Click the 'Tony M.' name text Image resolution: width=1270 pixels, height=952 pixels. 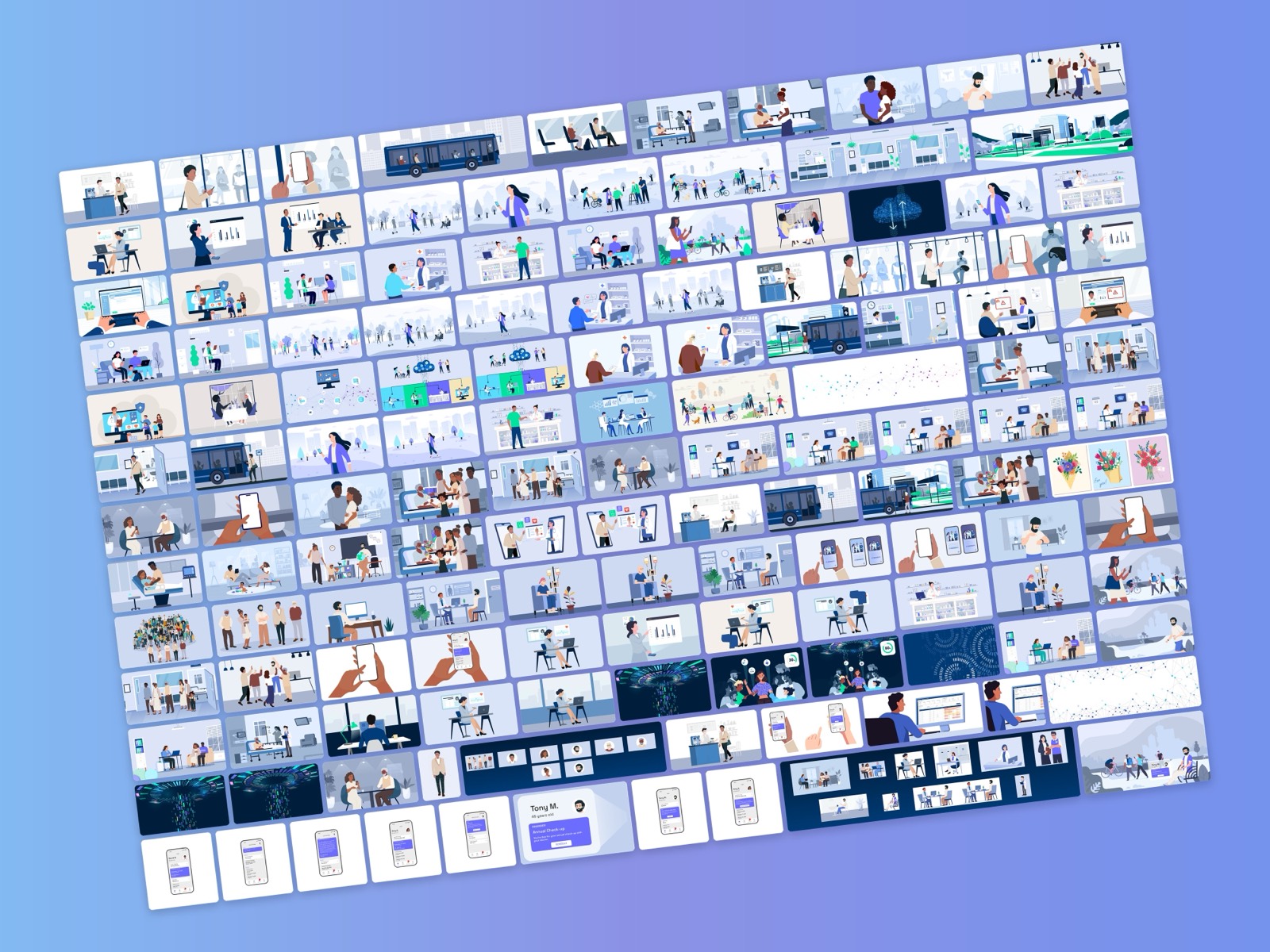coord(544,807)
